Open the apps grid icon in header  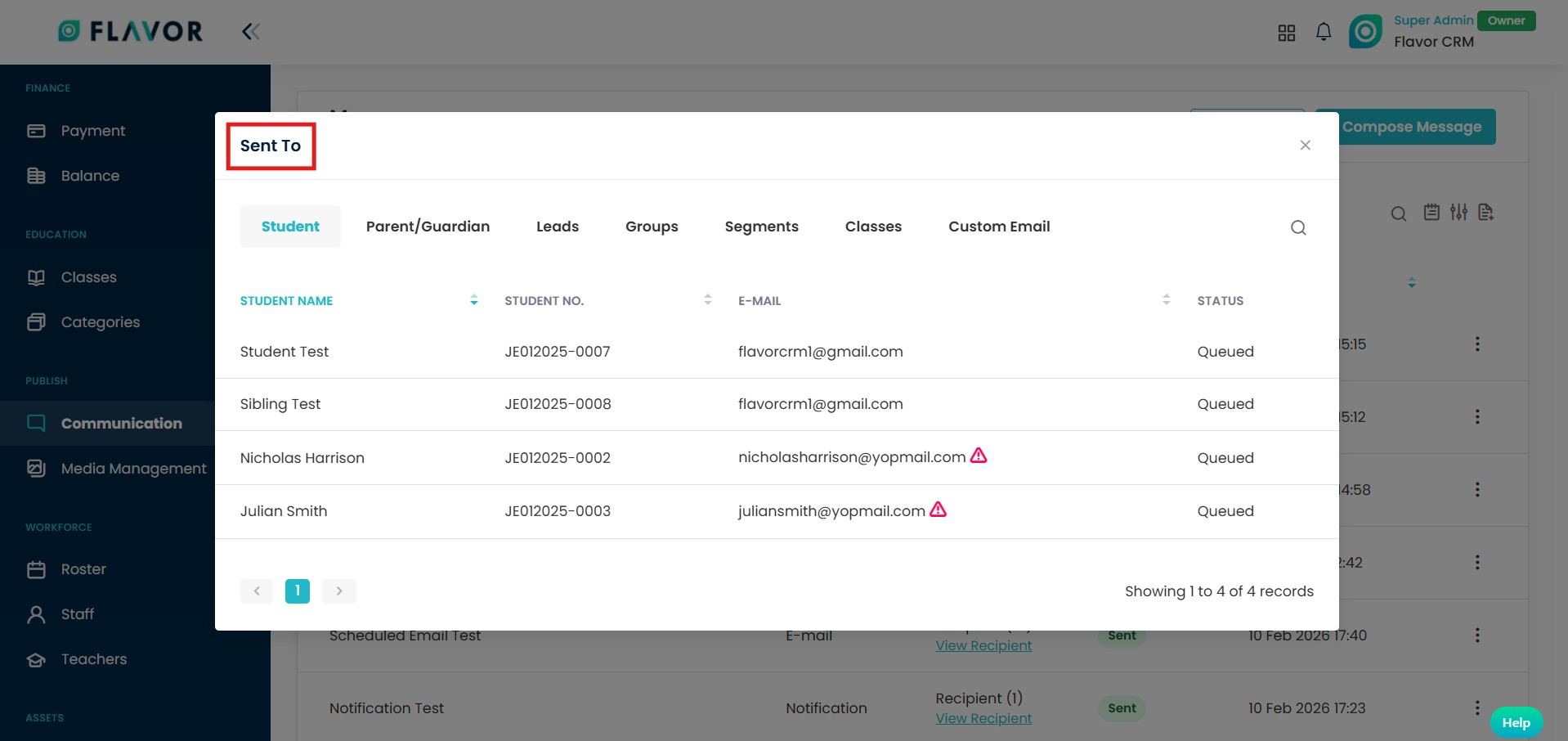pos(1286,33)
